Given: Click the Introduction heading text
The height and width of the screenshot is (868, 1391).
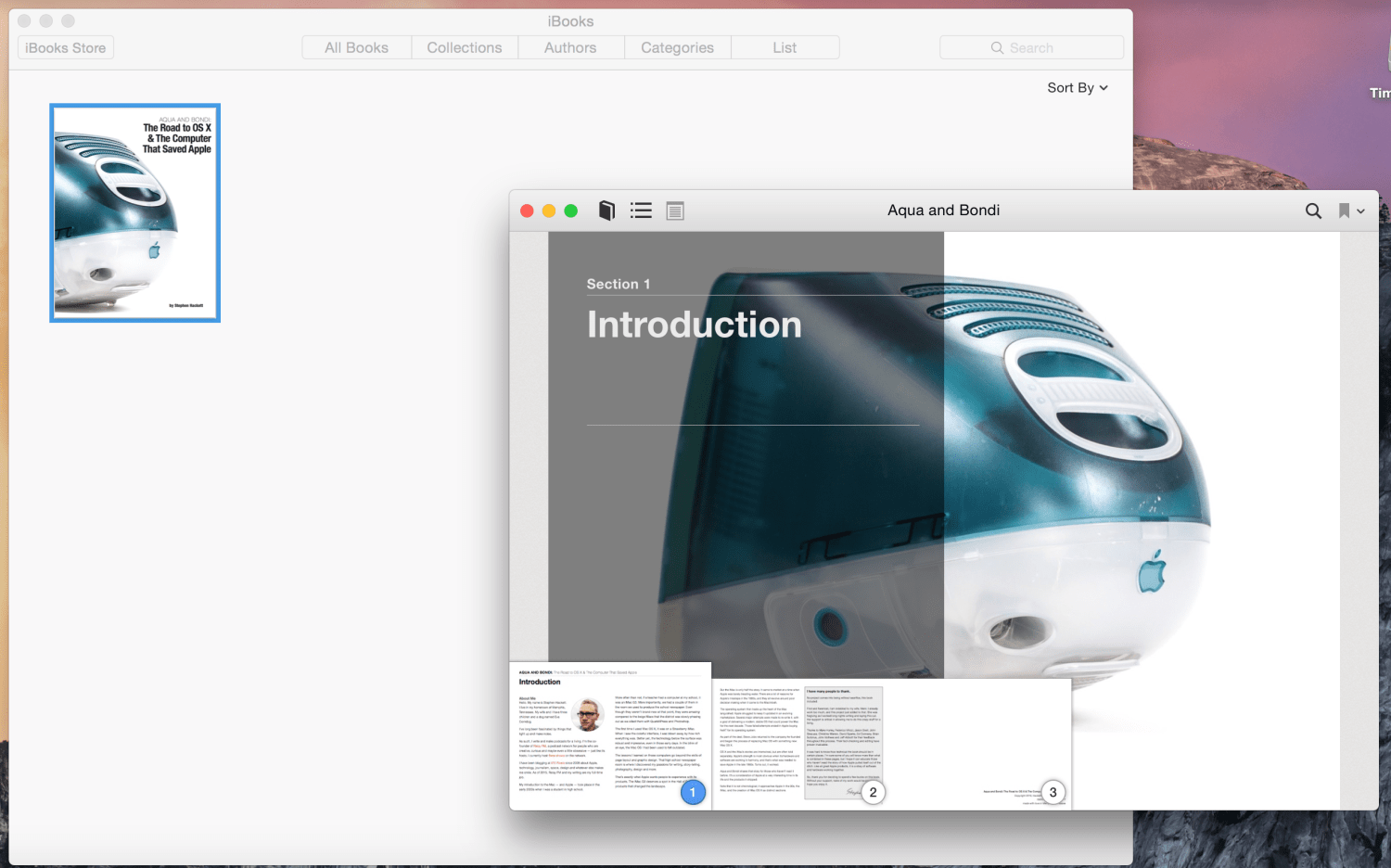Looking at the screenshot, I should coord(695,325).
